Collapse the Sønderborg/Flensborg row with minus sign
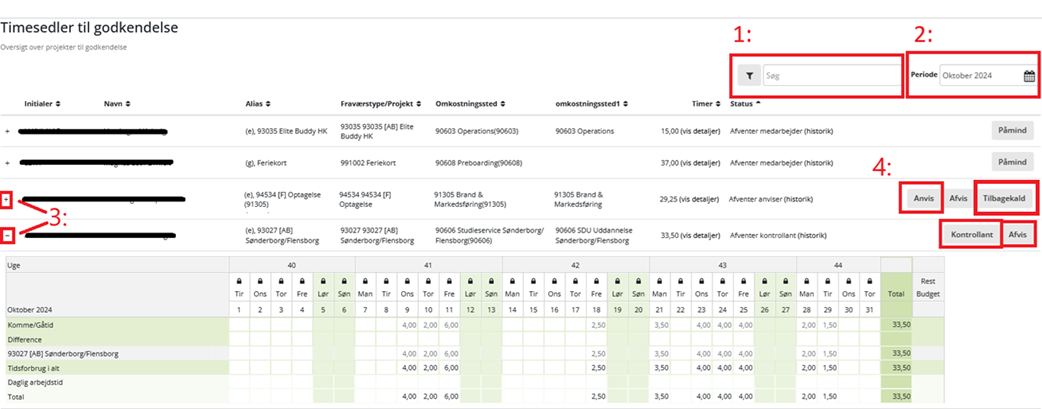The height and width of the screenshot is (409, 1042). tap(8, 236)
